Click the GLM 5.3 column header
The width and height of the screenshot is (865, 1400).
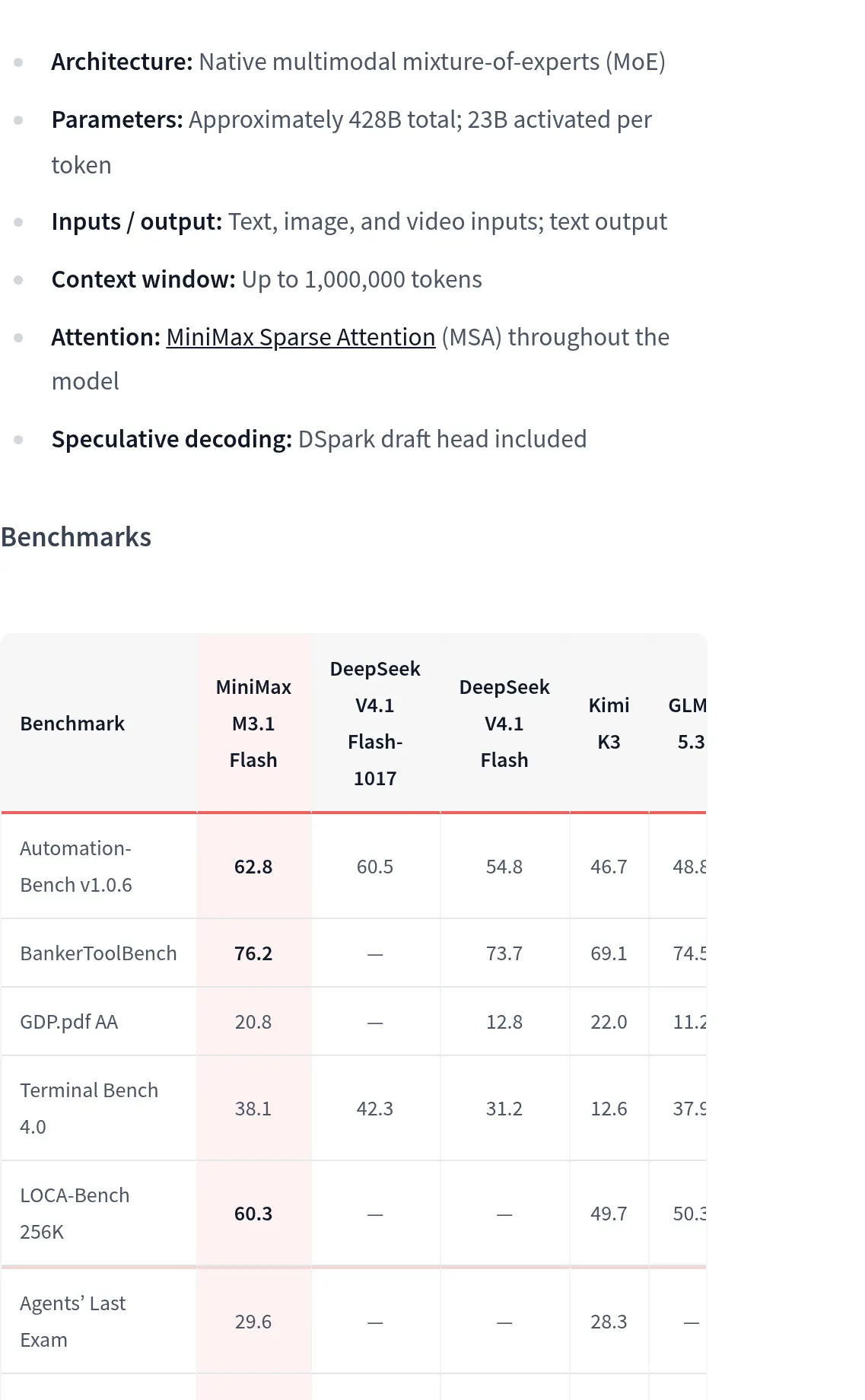[x=687, y=724]
